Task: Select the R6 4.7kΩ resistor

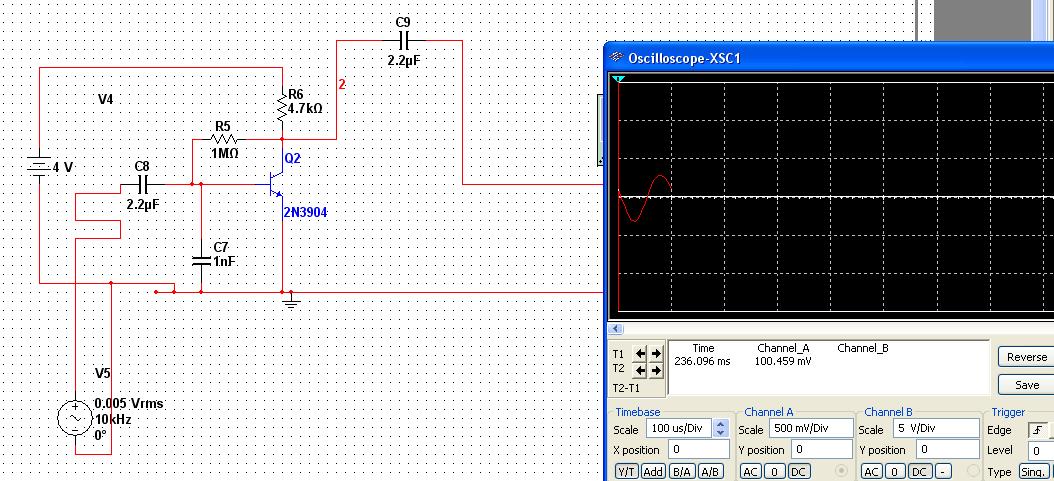Action: (x=283, y=106)
